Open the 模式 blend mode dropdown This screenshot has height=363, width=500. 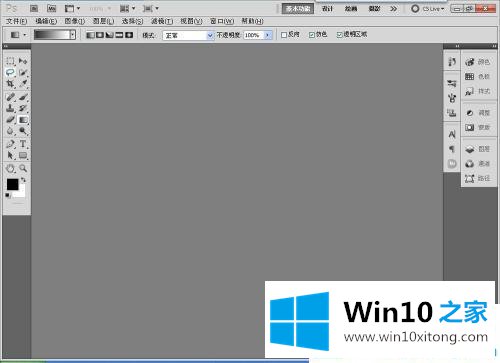[188, 35]
